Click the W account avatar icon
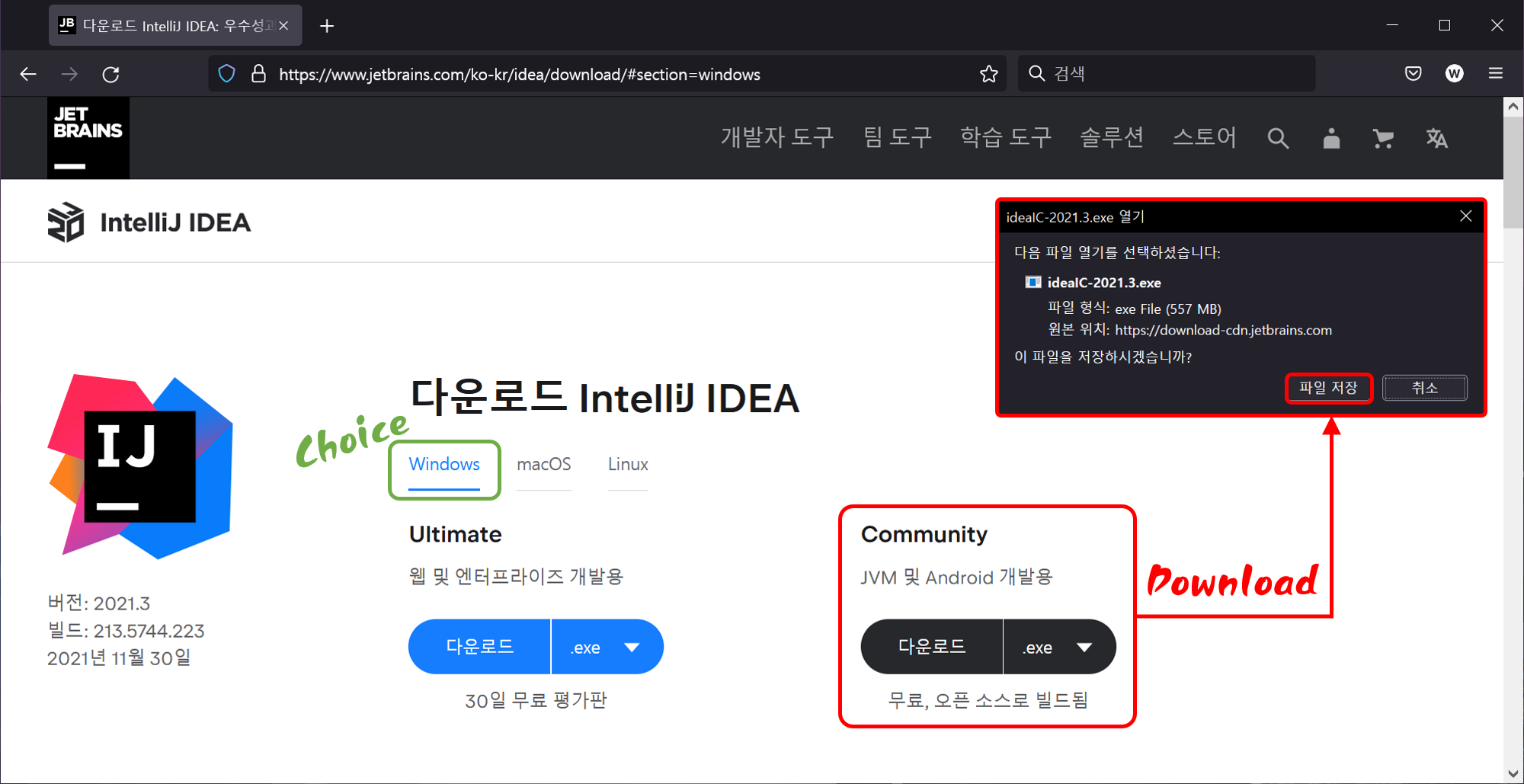Image resolution: width=1524 pixels, height=784 pixels. pos(1454,74)
